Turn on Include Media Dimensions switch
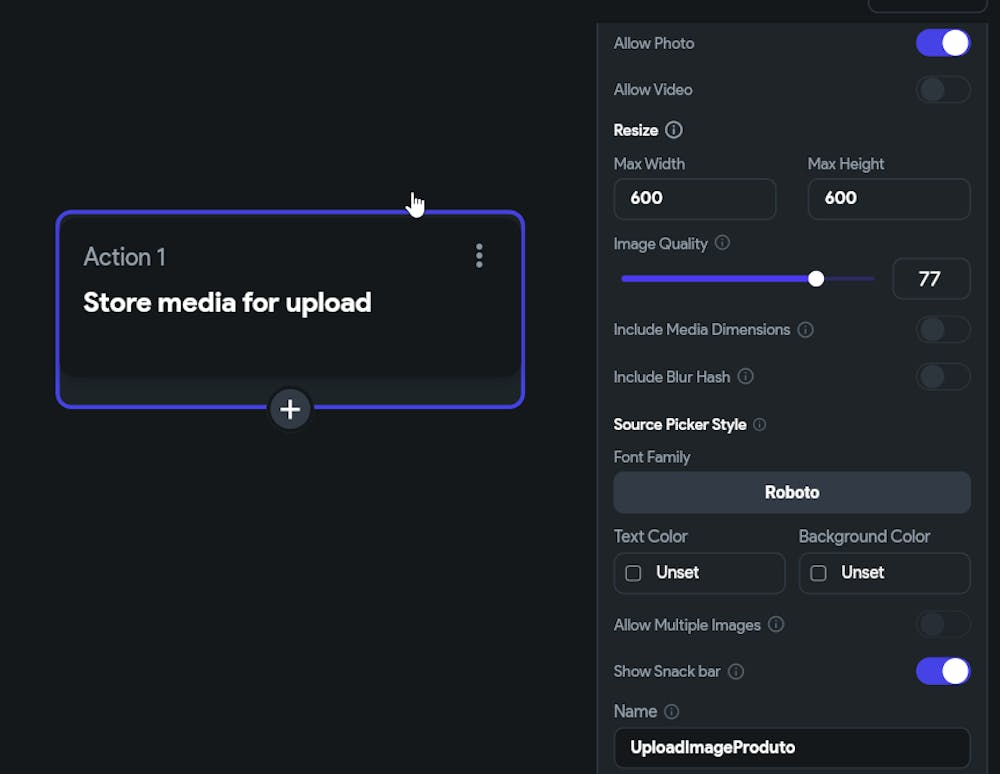This screenshot has width=1000, height=774. [943, 330]
